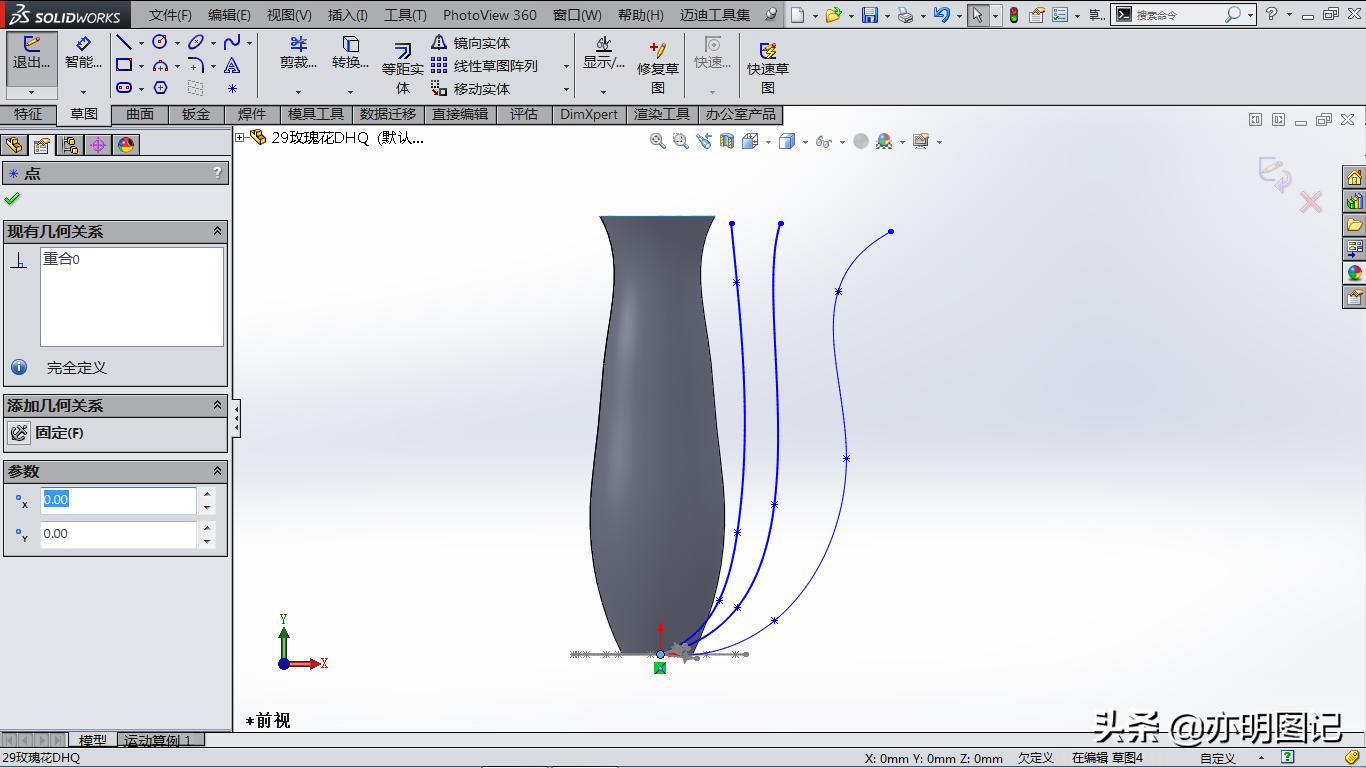
Task: Open the Section View tool
Action: pyautogui.click(x=725, y=141)
